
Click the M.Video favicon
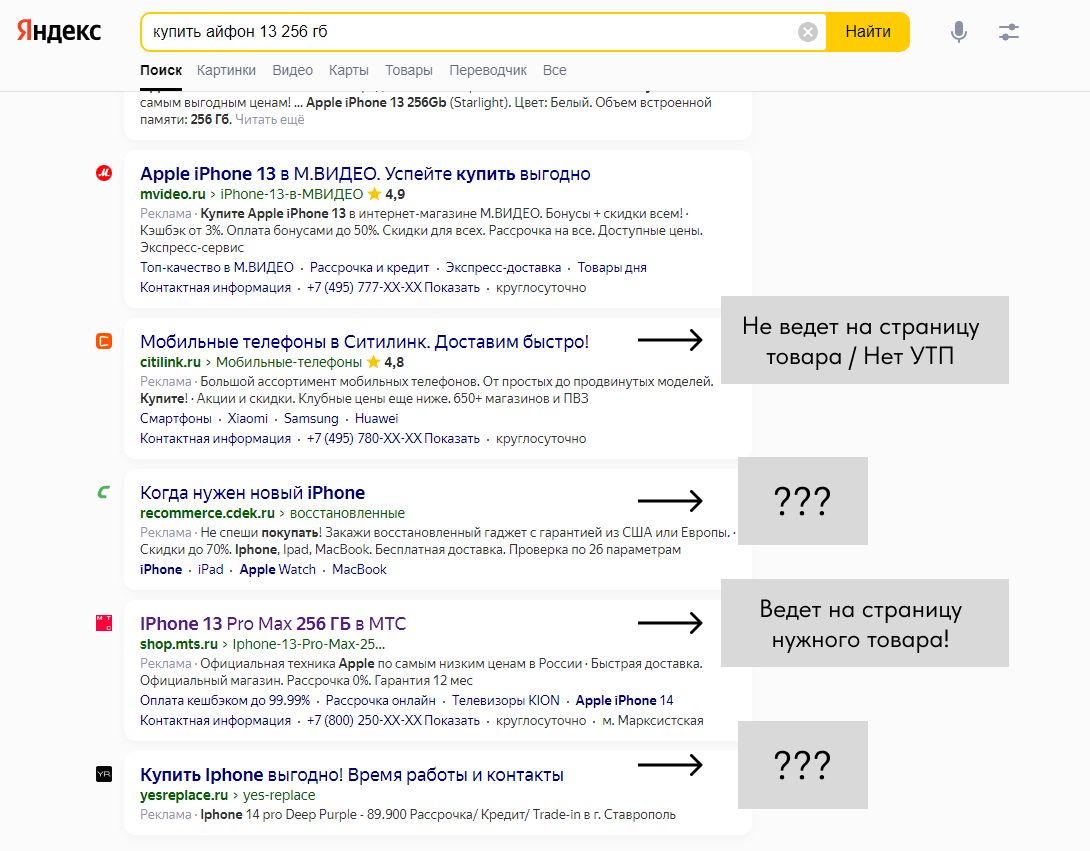point(104,173)
